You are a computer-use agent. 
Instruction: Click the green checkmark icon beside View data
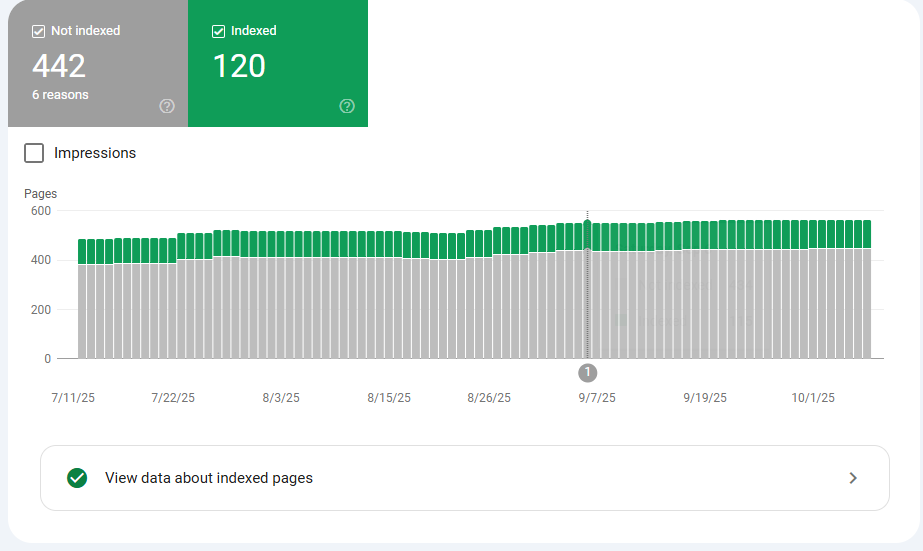(x=77, y=478)
